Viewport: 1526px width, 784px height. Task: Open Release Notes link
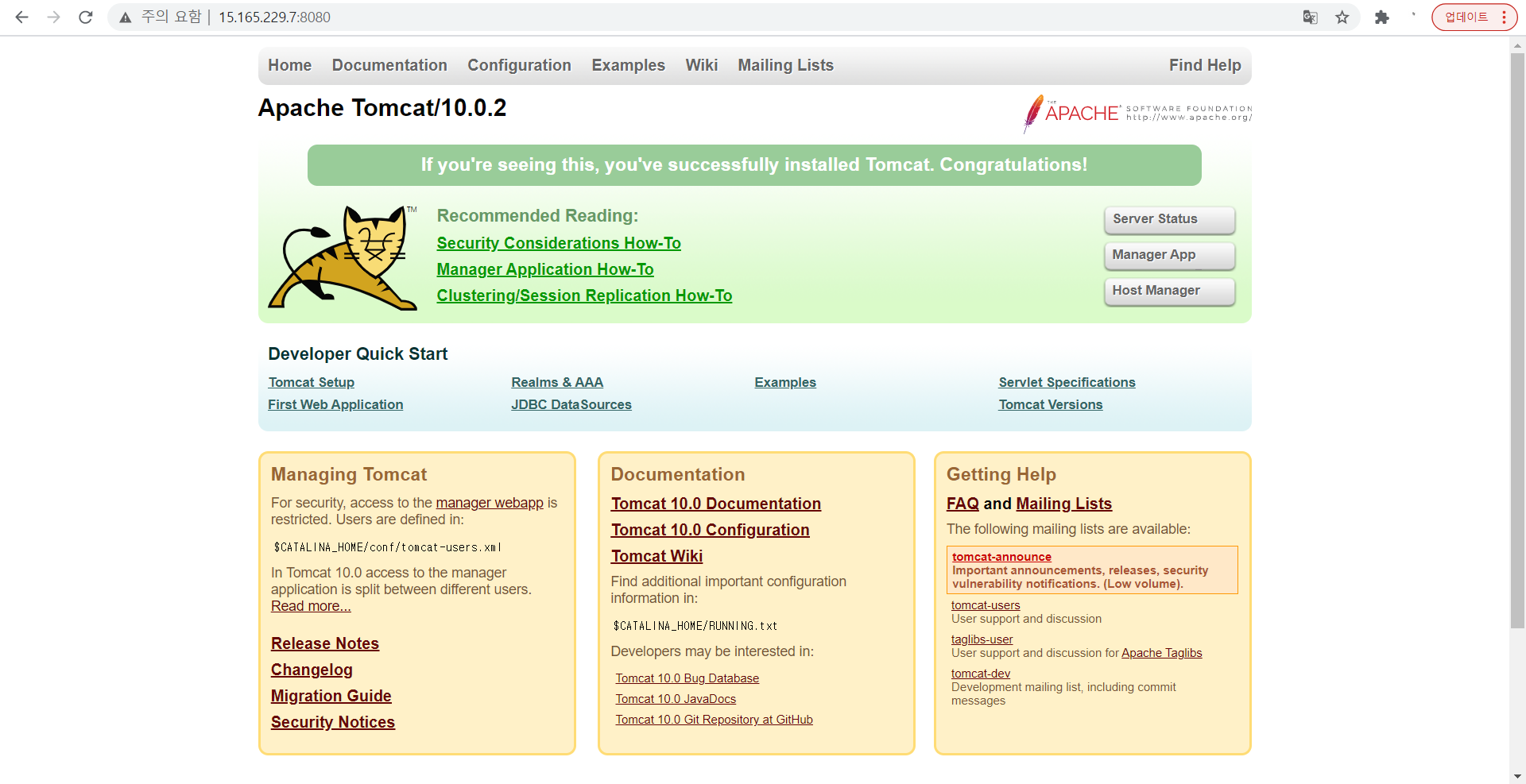point(325,643)
